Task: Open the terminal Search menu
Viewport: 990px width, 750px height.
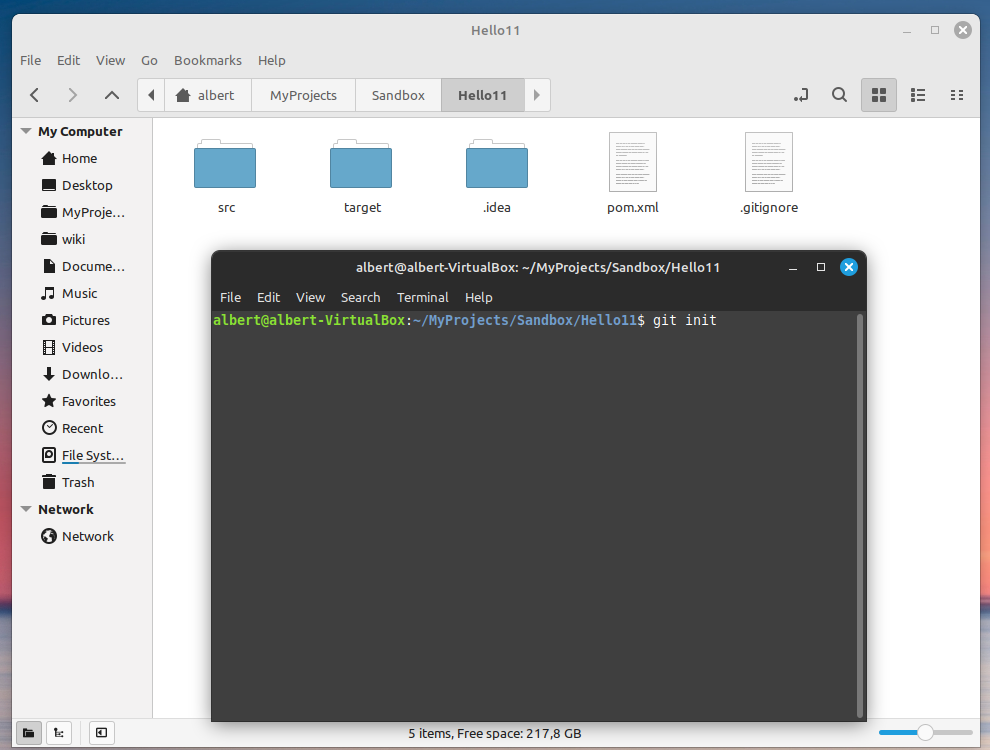Action: point(361,297)
